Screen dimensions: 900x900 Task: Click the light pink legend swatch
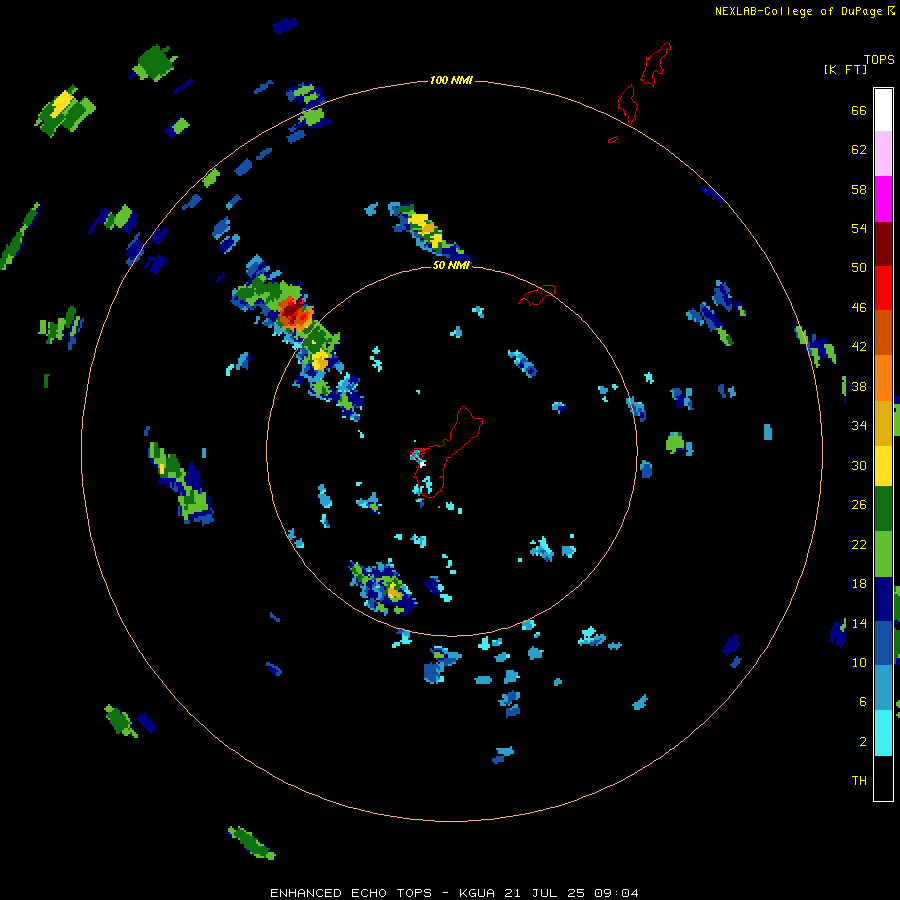coord(883,153)
